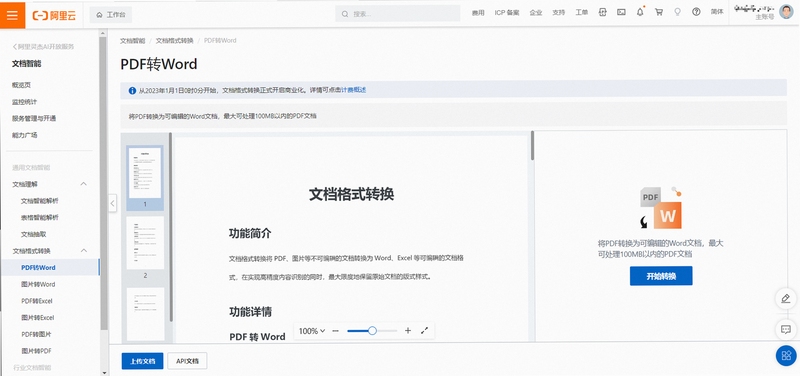Select 图片转Word in the sidebar
The width and height of the screenshot is (800, 376).
click(38, 284)
